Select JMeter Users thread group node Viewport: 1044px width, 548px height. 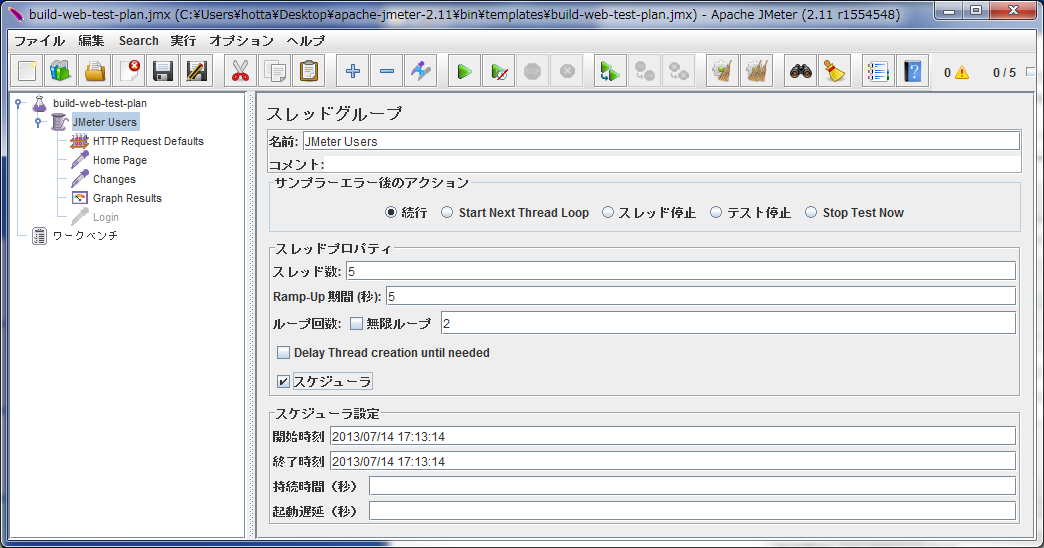pyautogui.click(x=105, y=122)
